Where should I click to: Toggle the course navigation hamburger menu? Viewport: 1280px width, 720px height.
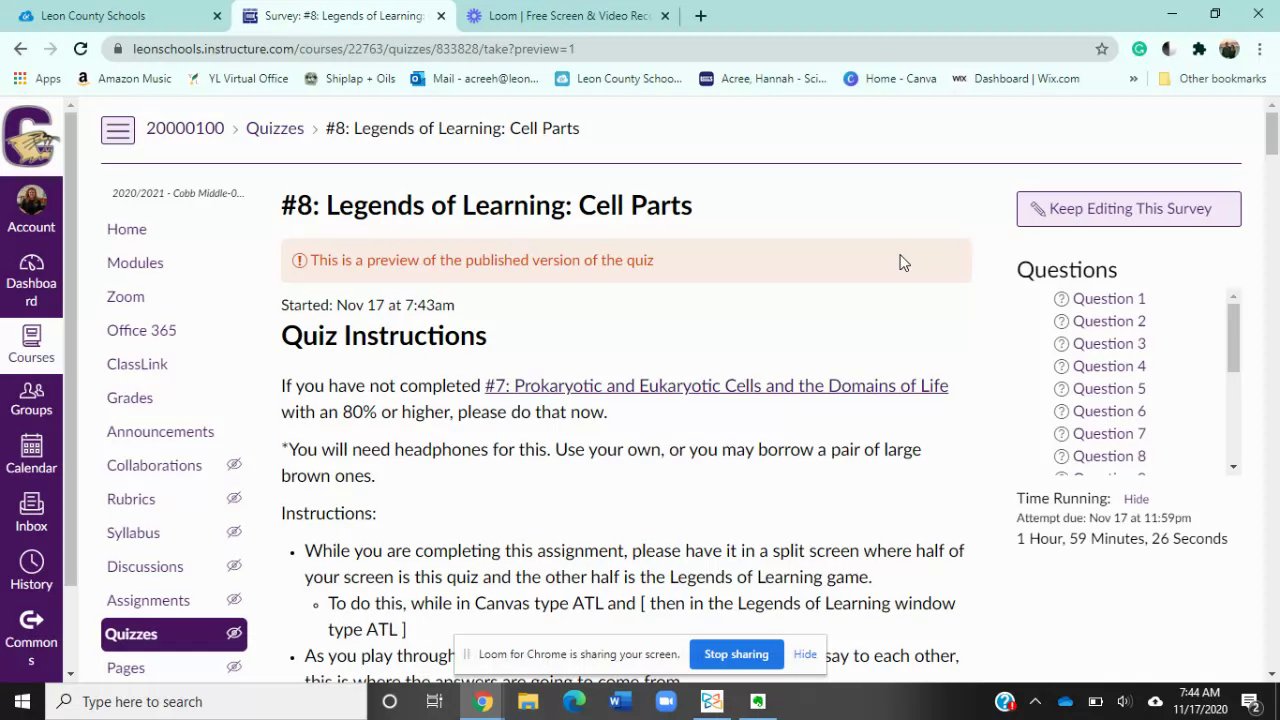118,130
